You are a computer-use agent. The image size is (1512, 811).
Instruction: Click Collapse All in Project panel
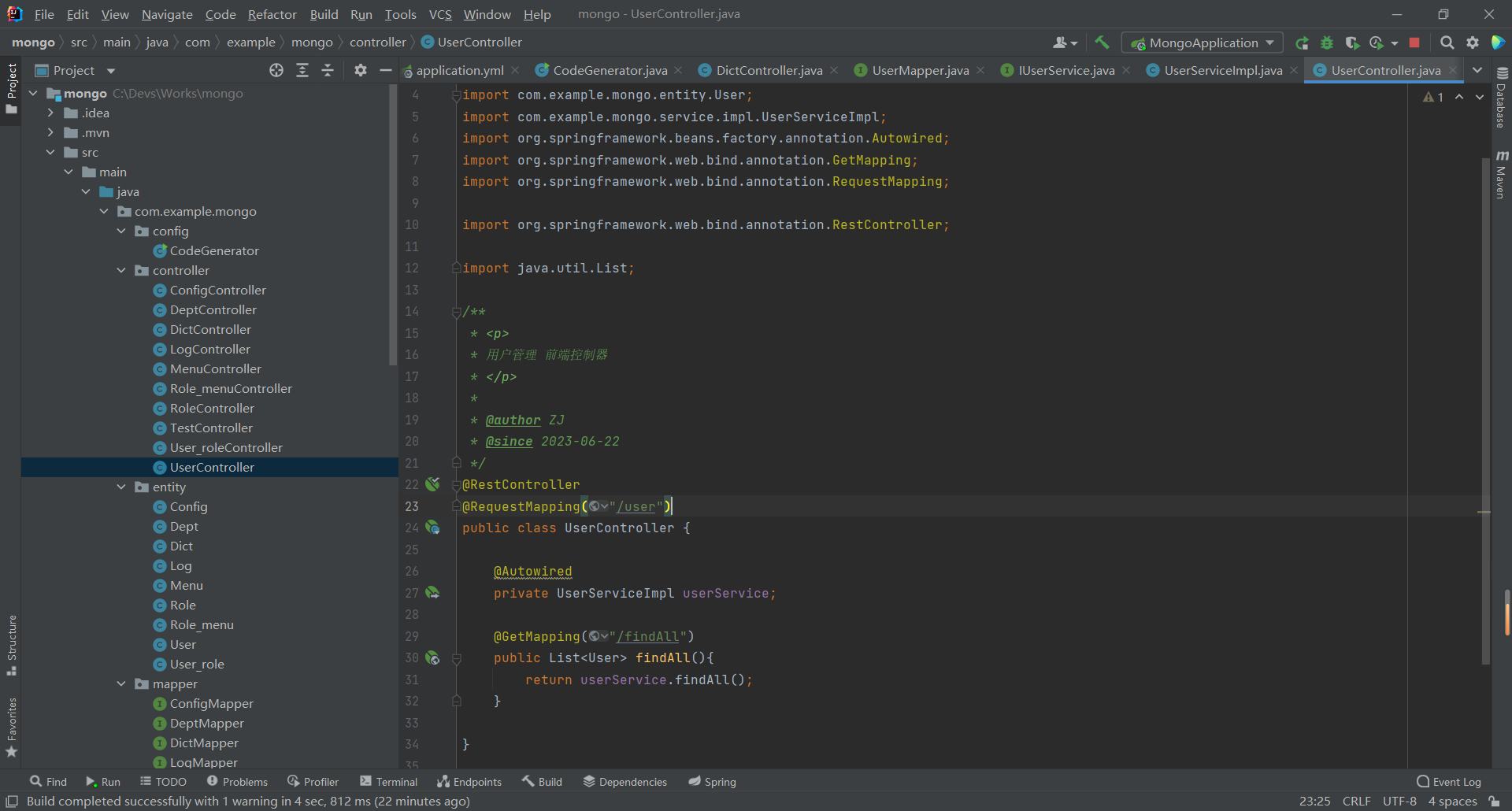(x=328, y=70)
